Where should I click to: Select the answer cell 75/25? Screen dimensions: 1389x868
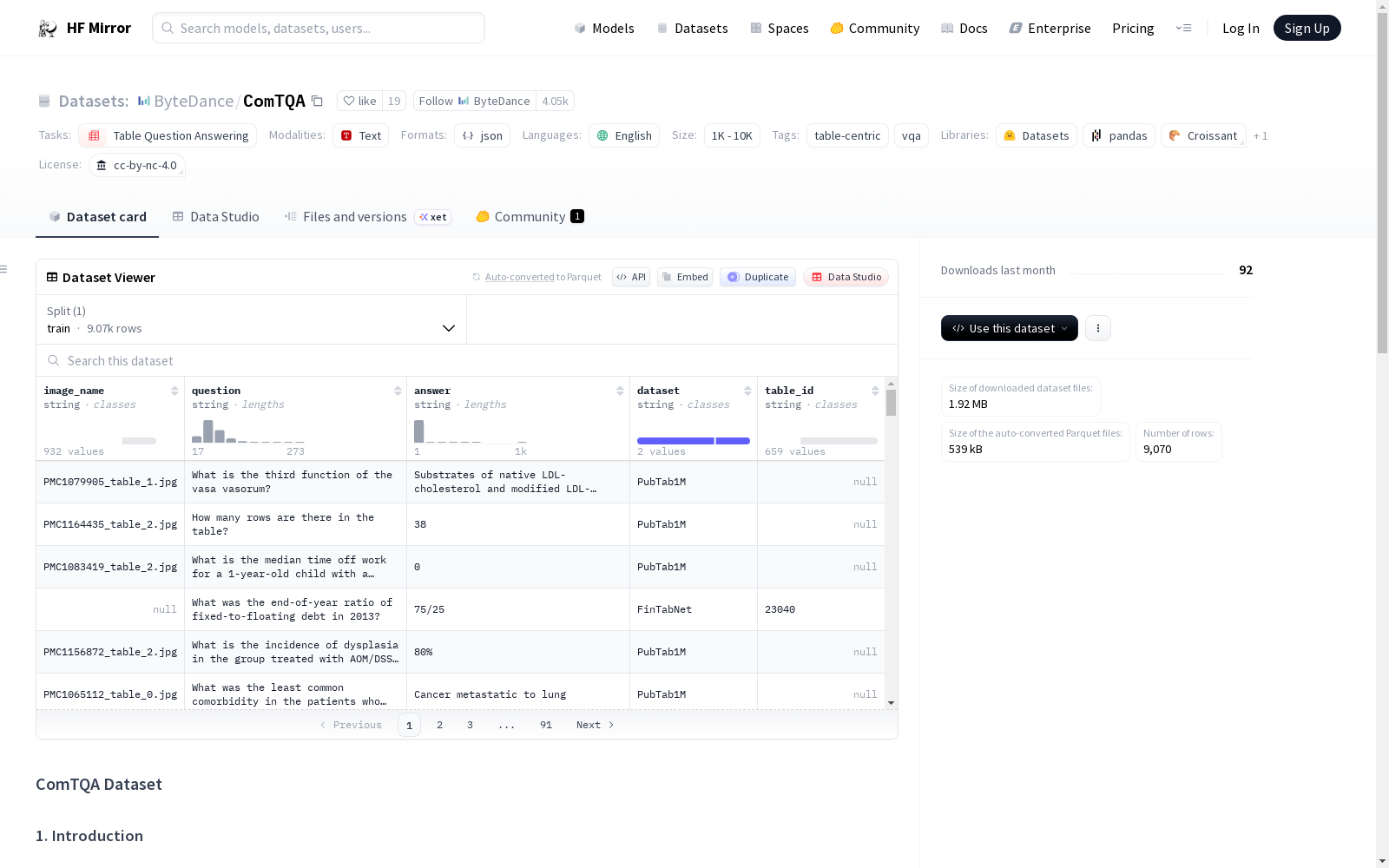pyautogui.click(x=518, y=609)
